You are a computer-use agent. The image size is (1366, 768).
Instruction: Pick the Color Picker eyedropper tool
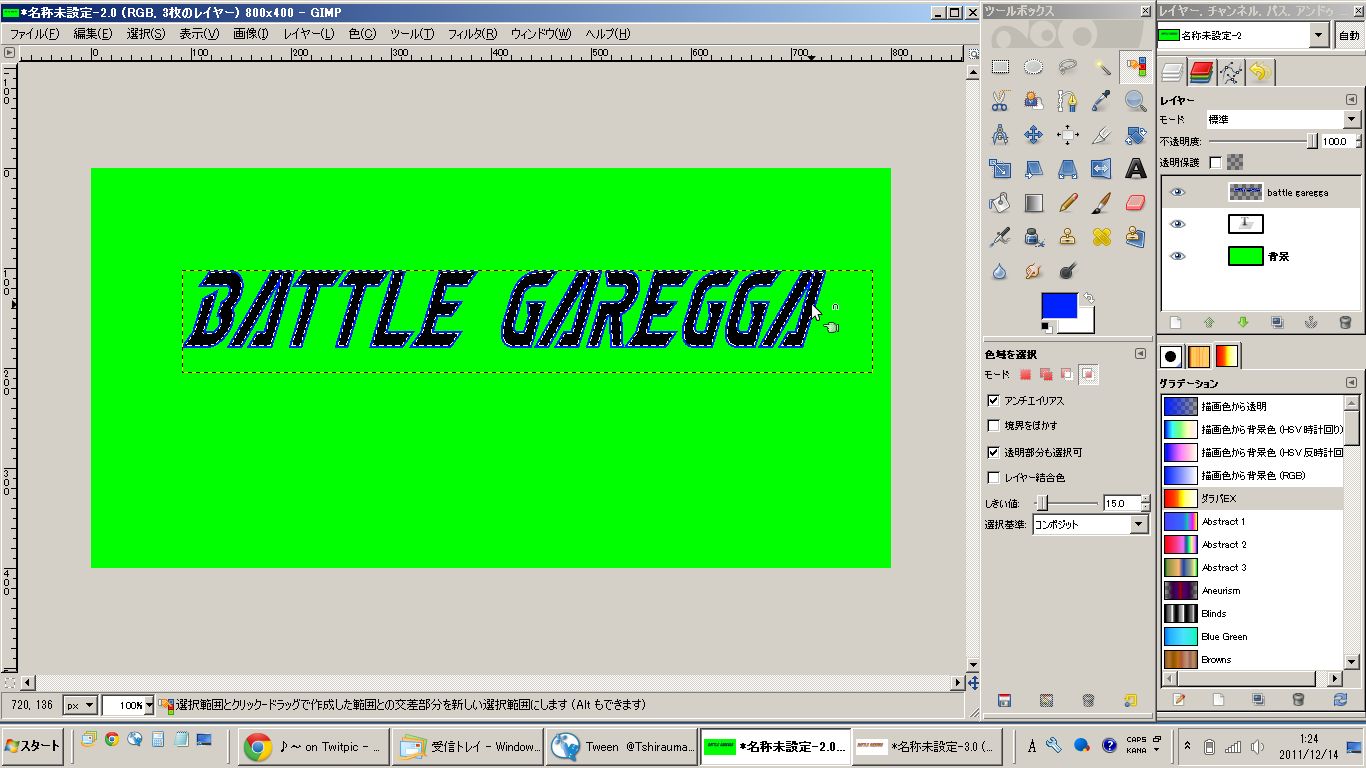point(1102,101)
